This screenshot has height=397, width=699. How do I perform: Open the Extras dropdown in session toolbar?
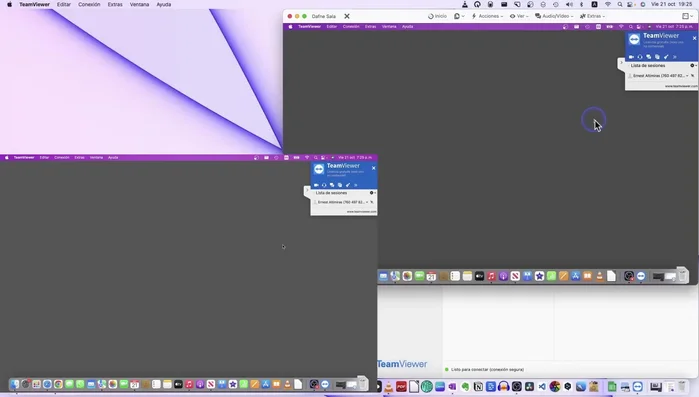pyautogui.click(x=592, y=16)
